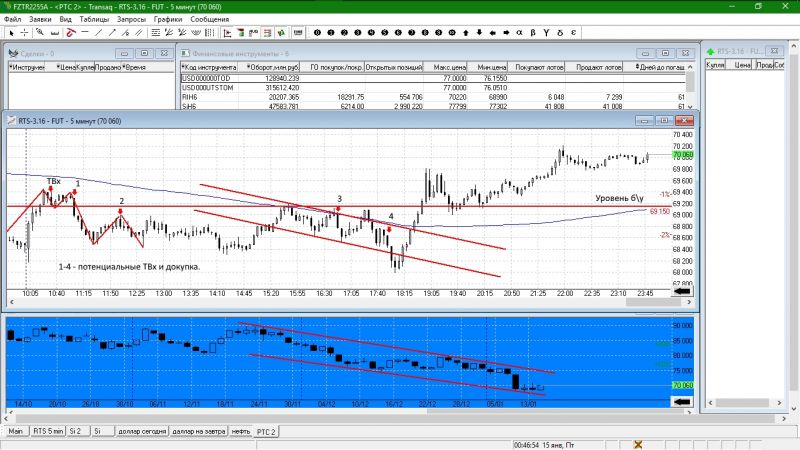Viewport: 800px width, 450px height.
Task: Select the horizontal line tool
Action: click(x=85, y=33)
